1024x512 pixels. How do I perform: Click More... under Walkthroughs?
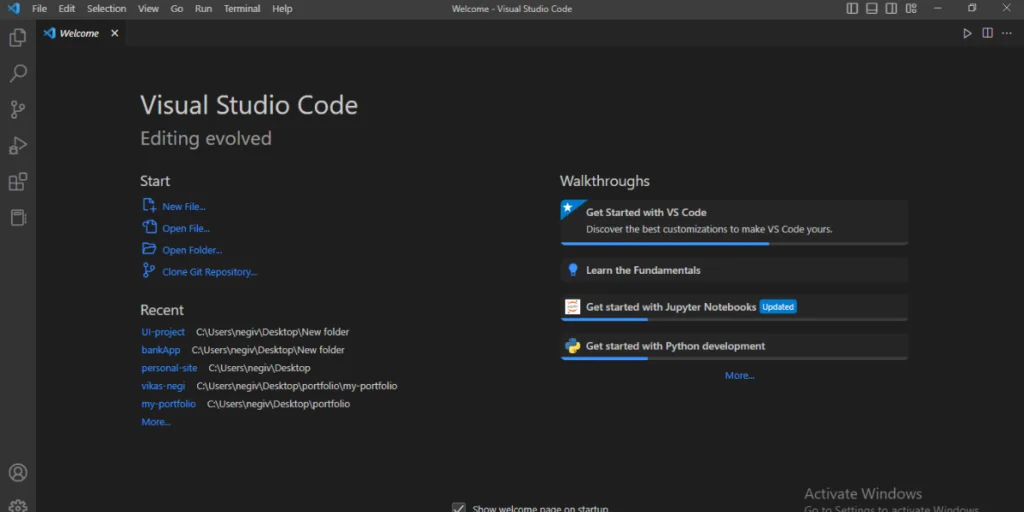tap(739, 376)
